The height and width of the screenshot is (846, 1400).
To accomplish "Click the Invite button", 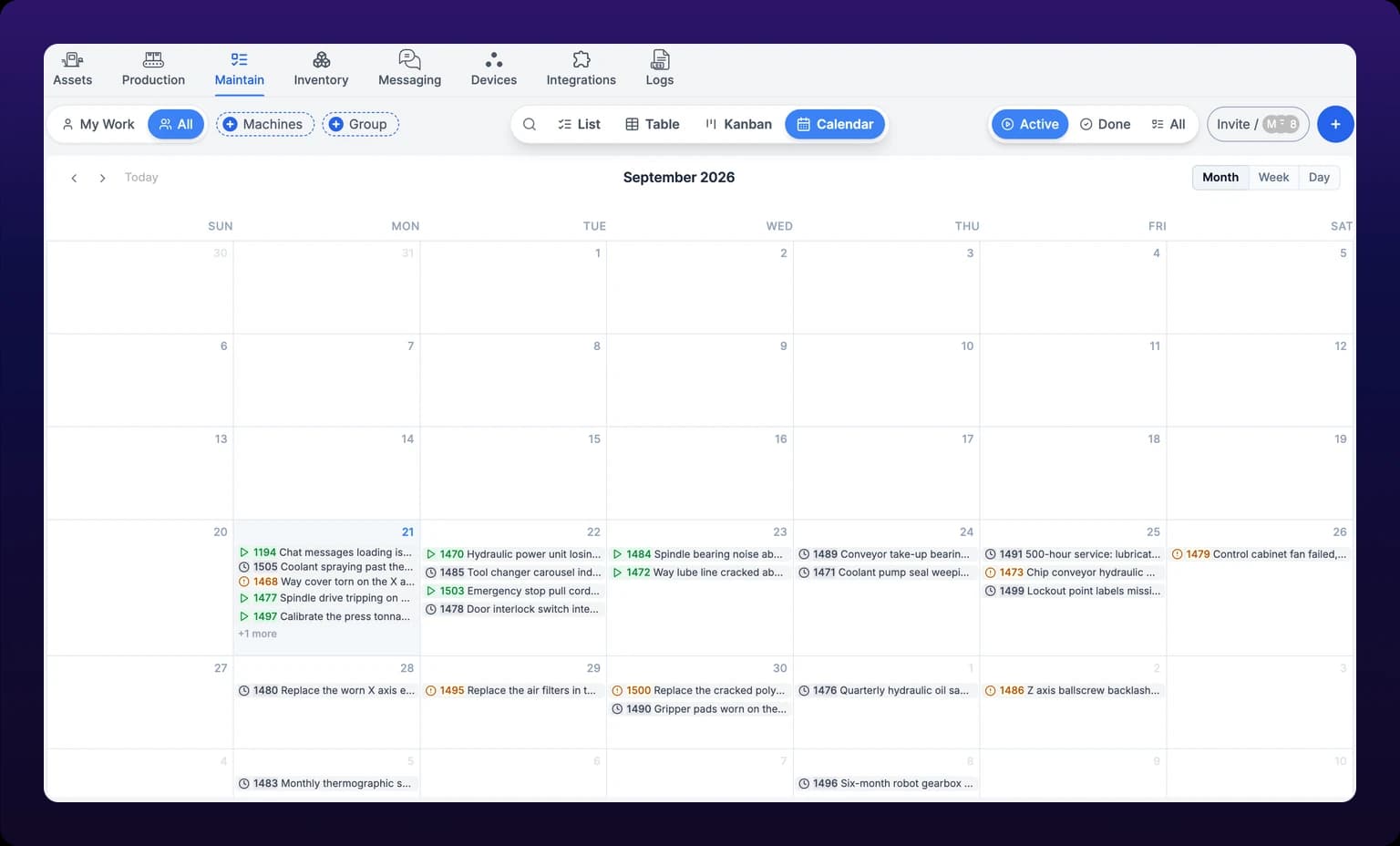I will (x=1258, y=124).
